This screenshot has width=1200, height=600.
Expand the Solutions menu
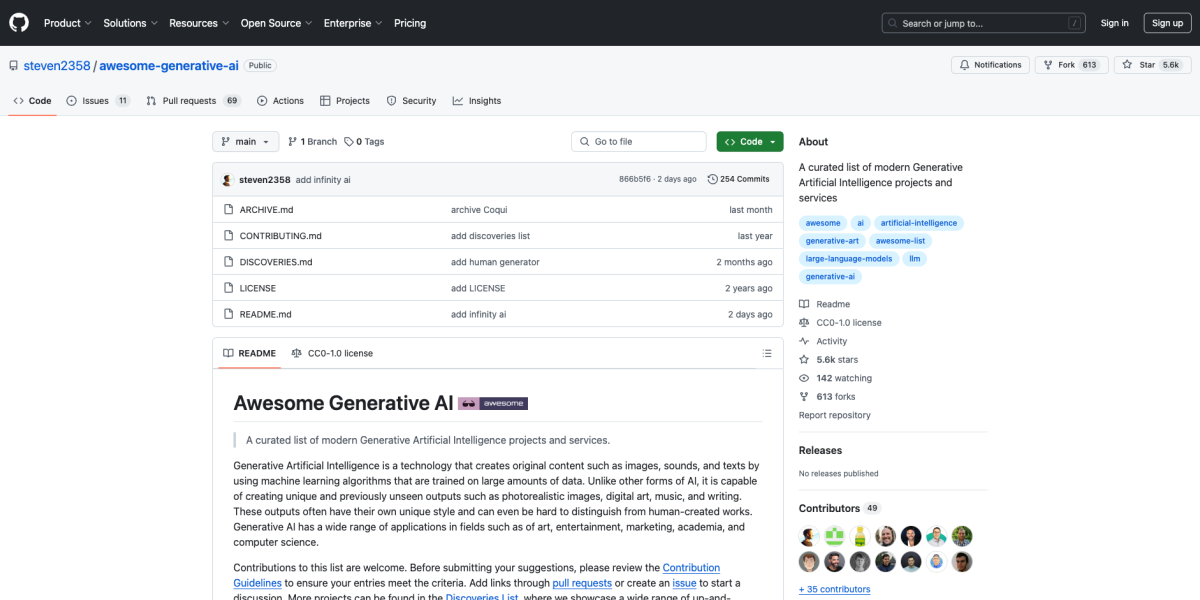point(130,23)
